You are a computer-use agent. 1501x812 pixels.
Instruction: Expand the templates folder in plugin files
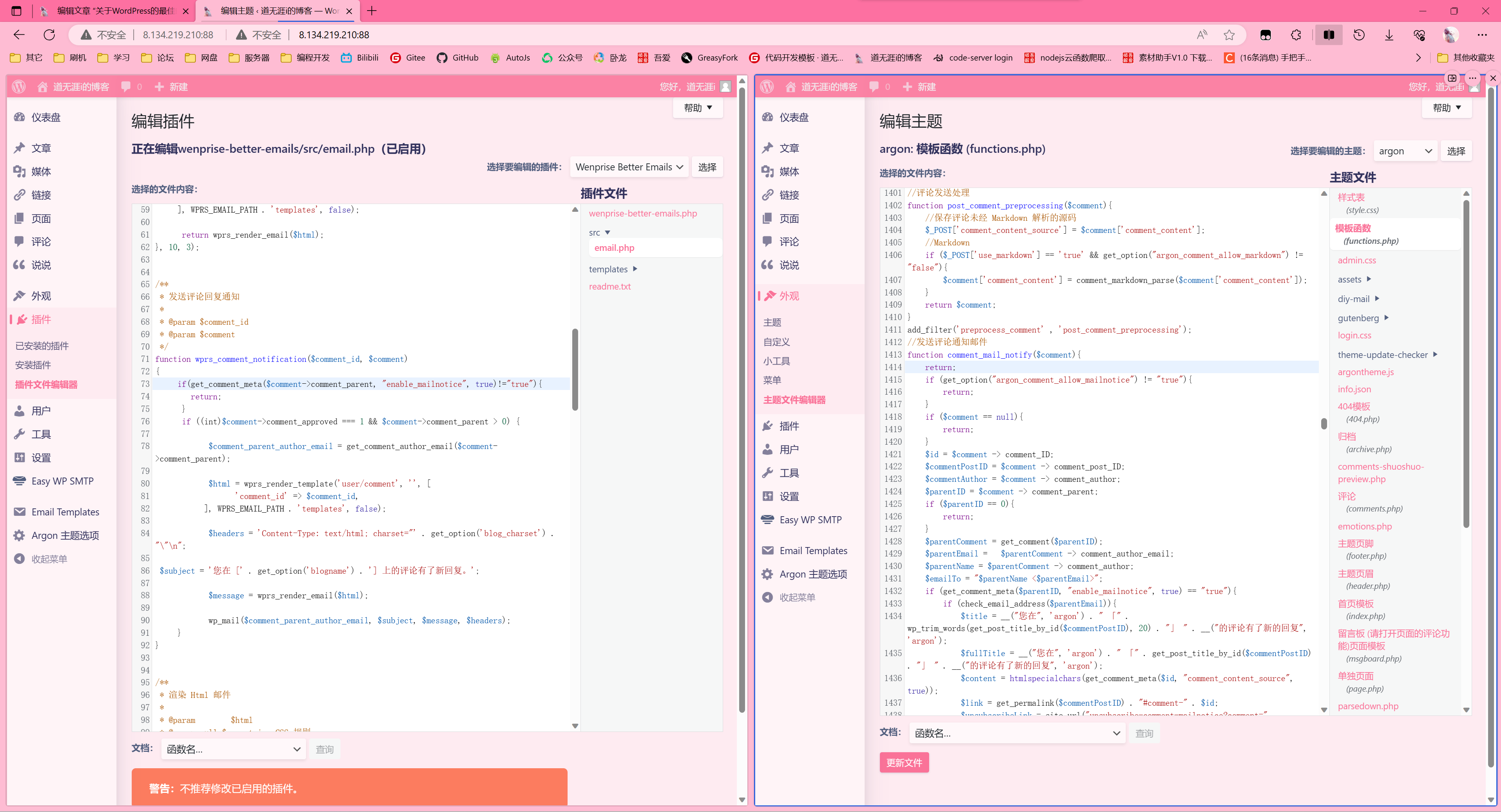[613, 269]
